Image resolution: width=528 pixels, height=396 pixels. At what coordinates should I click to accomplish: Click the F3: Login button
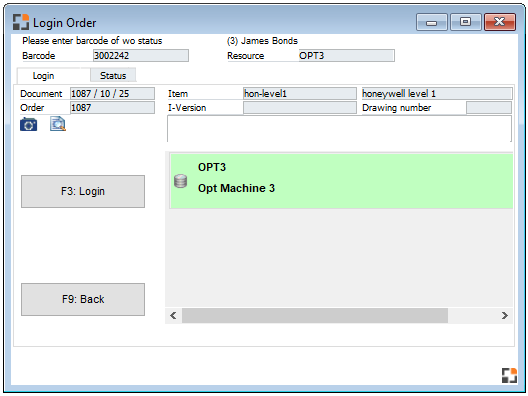pyautogui.click(x=83, y=191)
